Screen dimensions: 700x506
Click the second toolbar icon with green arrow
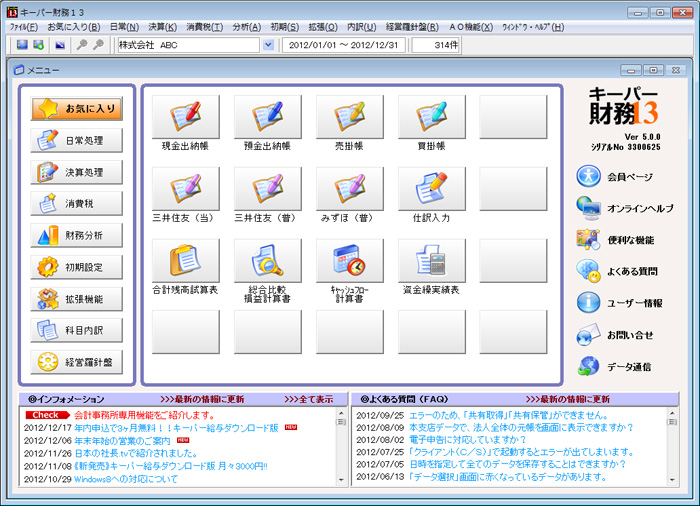click(x=39, y=45)
